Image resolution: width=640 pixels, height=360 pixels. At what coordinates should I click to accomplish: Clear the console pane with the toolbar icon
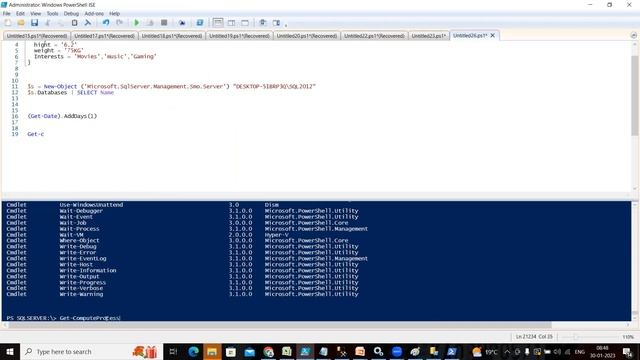click(x=88, y=23)
